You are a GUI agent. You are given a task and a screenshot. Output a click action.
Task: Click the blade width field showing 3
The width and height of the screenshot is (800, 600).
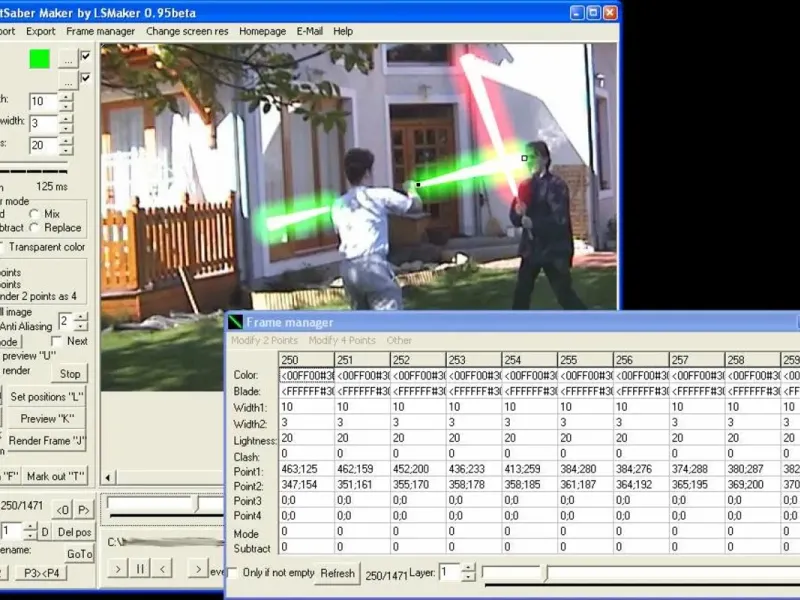(43, 123)
